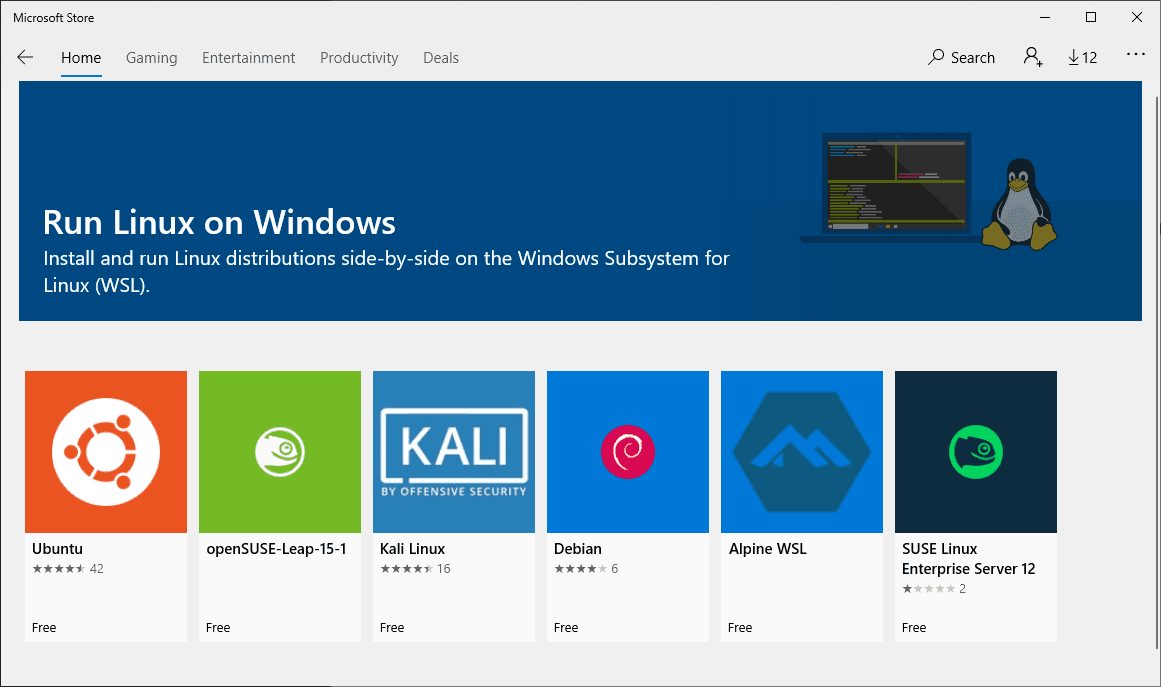Select SUSE Linux Enterprise Server 12 icon

tap(975, 451)
